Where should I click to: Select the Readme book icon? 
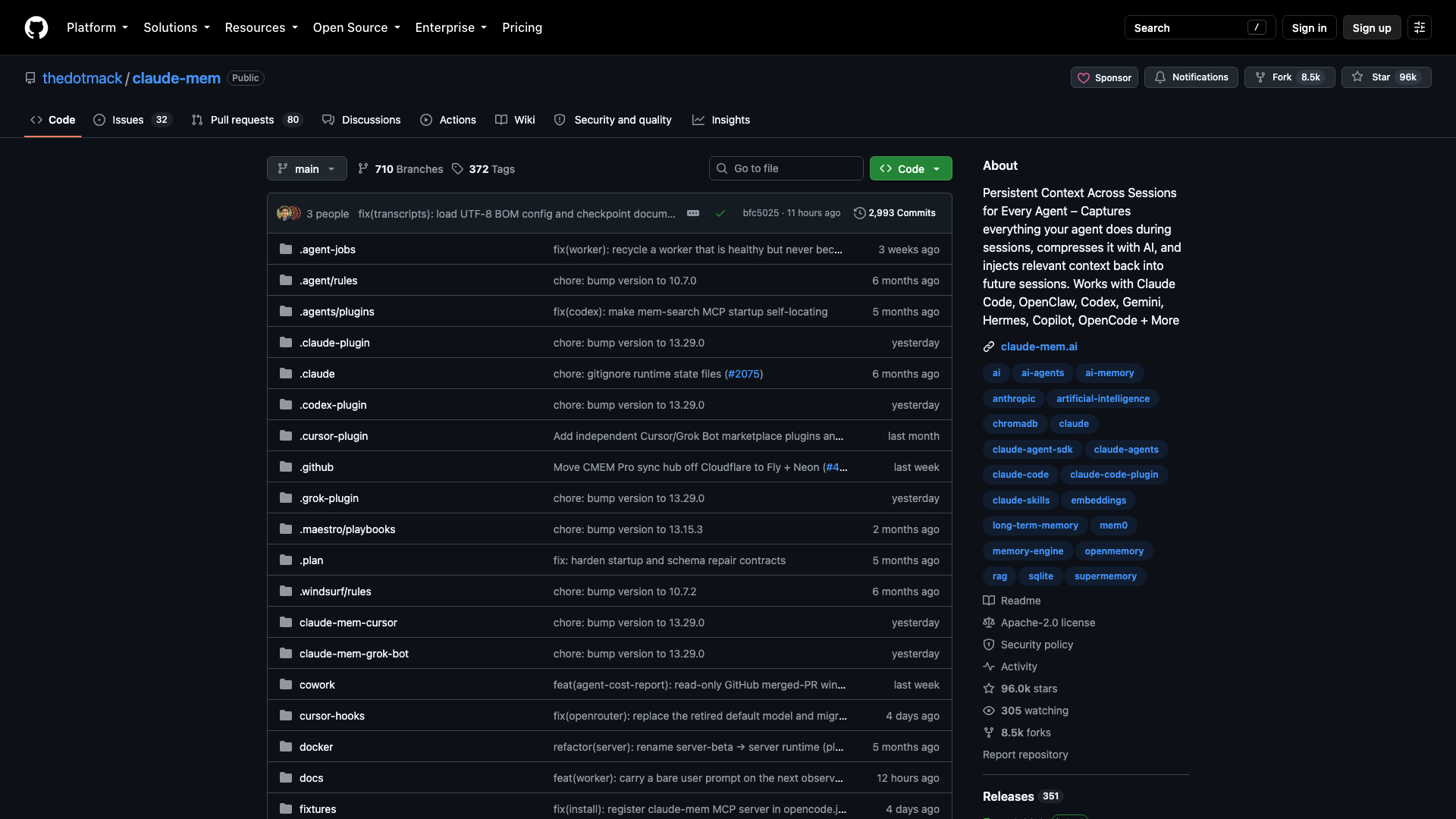(x=989, y=601)
